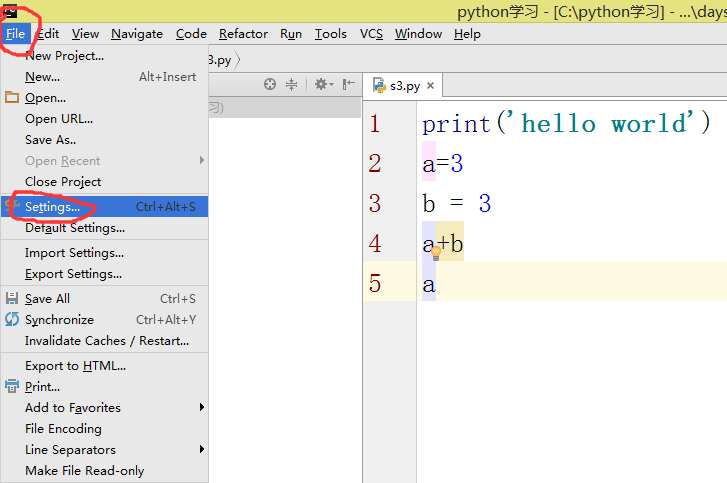Click Save All menu item
The height and width of the screenshot is (483, 727).
(x=104, y=299)
